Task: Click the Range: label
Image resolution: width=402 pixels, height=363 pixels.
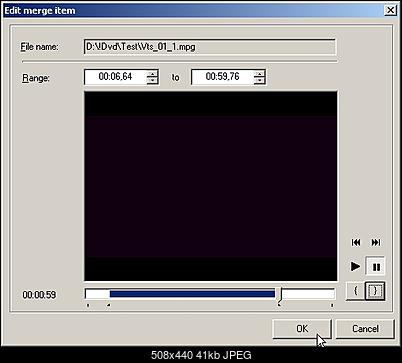Action: point(36,78)
